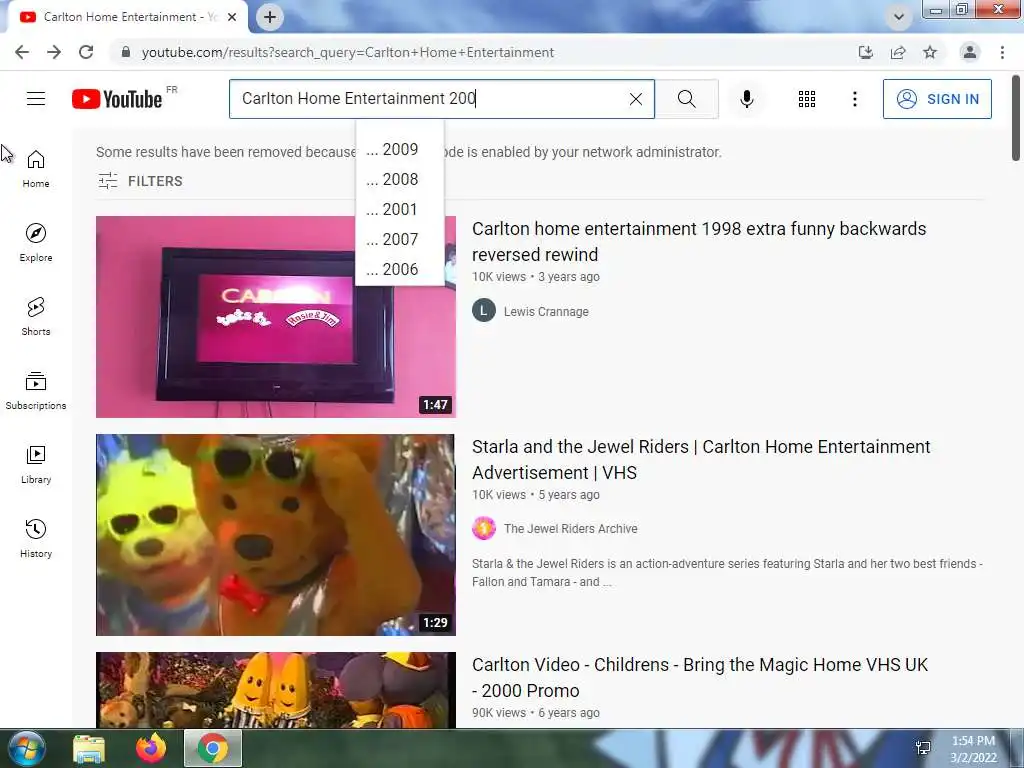Open 'Starla and the Jewel Riders' video title
The image size is (1024, 768).
coord(701,459)
